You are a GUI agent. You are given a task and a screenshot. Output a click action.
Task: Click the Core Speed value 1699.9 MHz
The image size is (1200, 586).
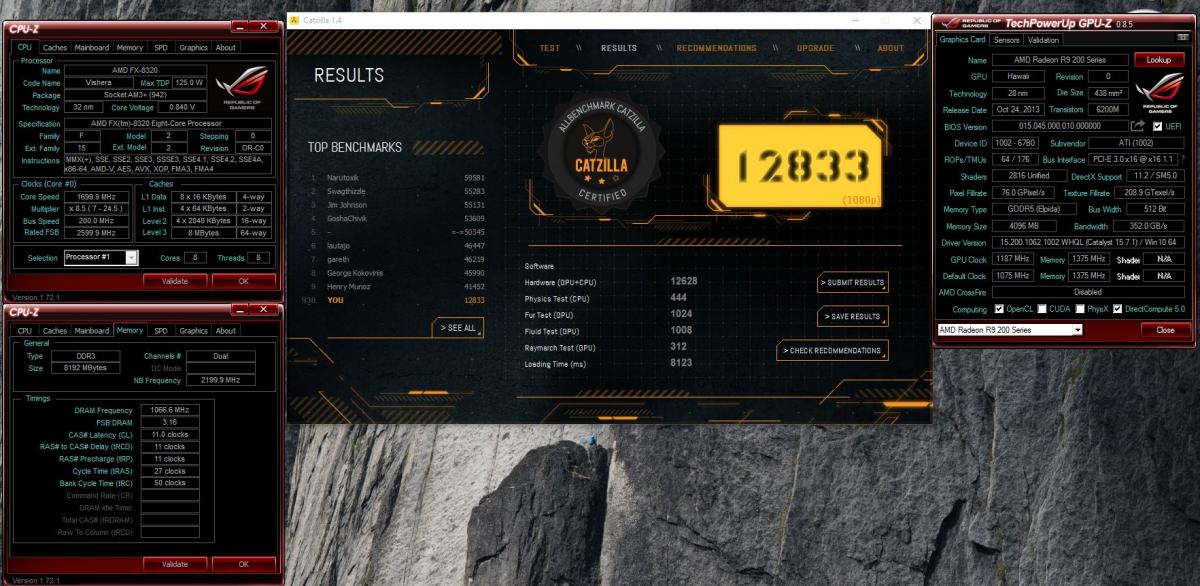coord(97,197)
